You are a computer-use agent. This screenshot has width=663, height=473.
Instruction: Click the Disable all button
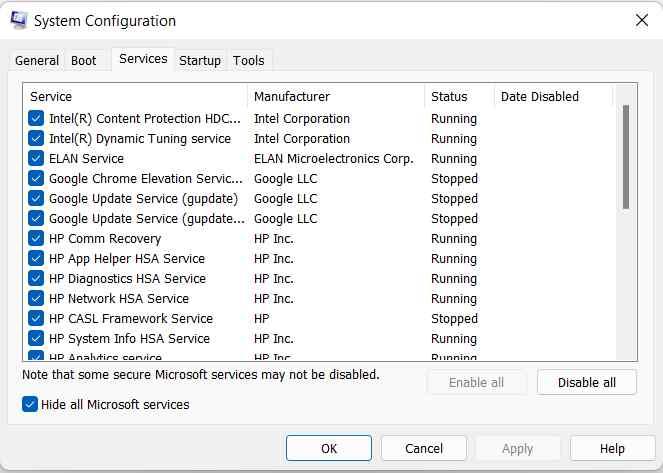point(586,383)
